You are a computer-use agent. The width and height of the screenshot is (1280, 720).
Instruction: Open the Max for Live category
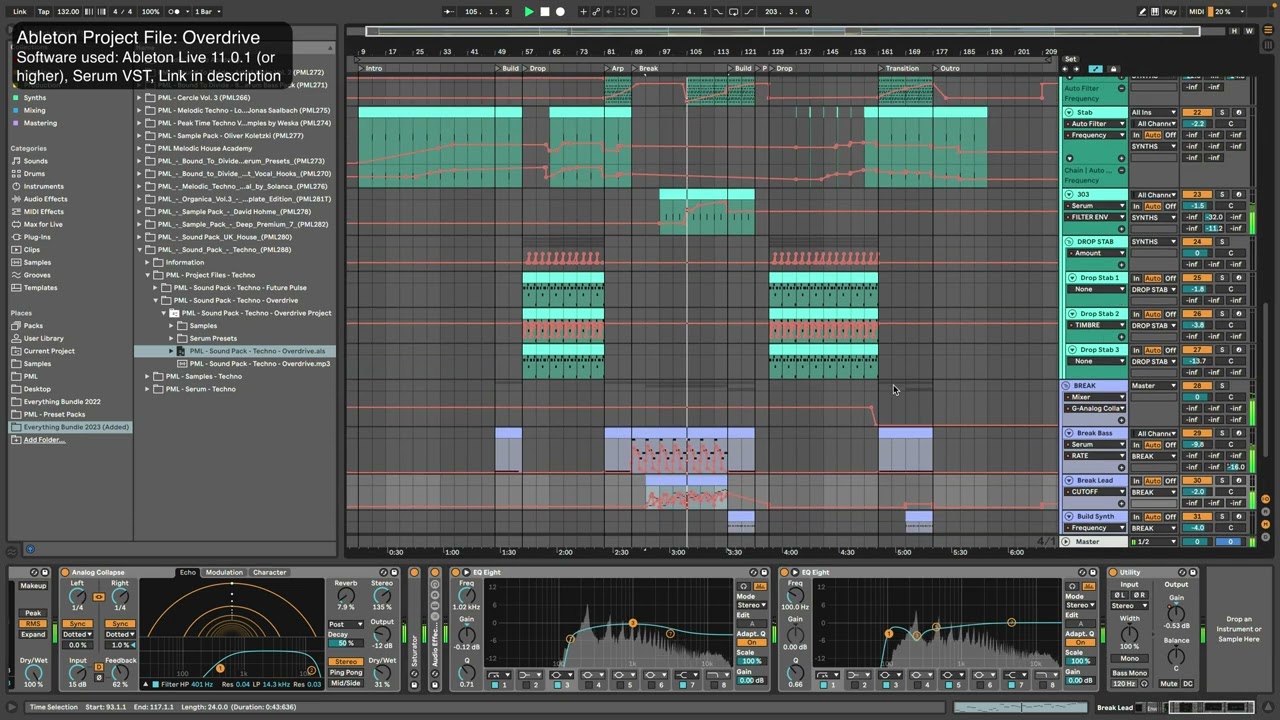[x=42, y=224]
